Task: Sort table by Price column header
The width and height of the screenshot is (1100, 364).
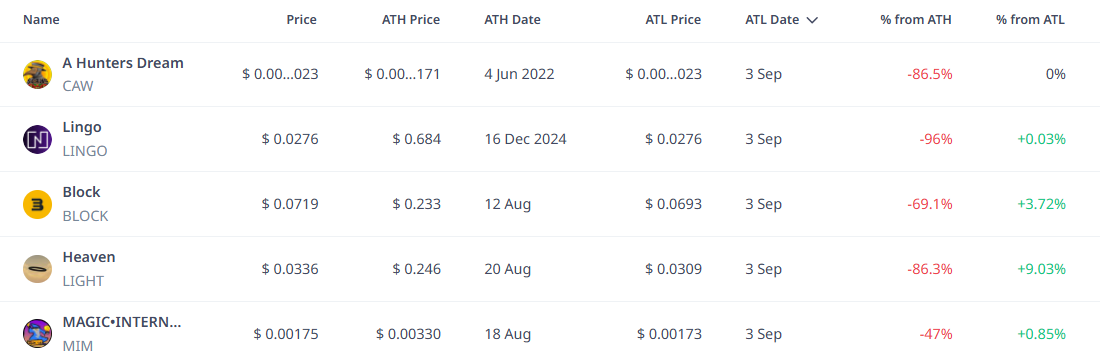Action: click(x=302, y=20)
